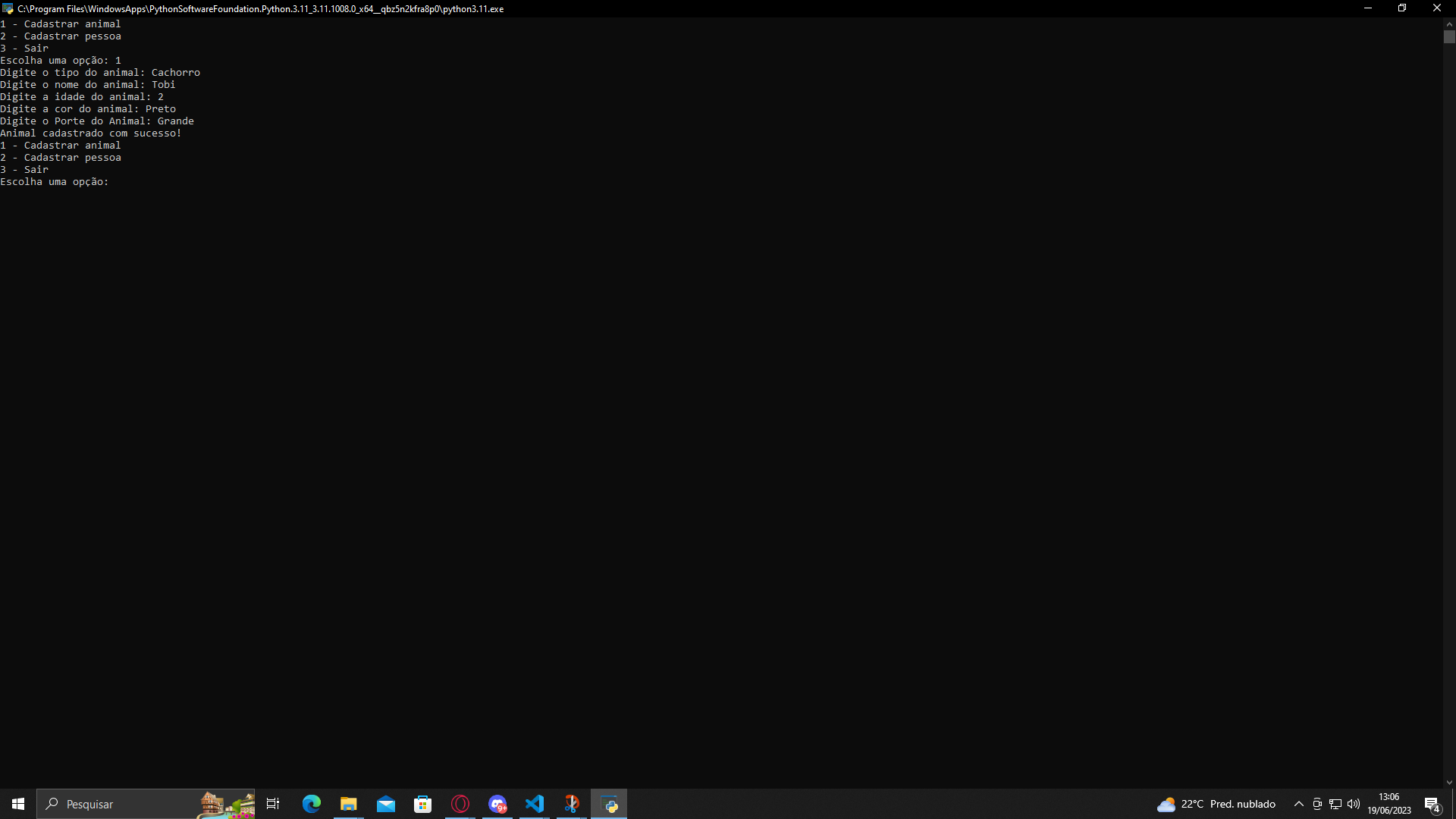This screenshot has height=819, width=1456.
Task: Open Task View on the taskbar
Action: point(273,804)
